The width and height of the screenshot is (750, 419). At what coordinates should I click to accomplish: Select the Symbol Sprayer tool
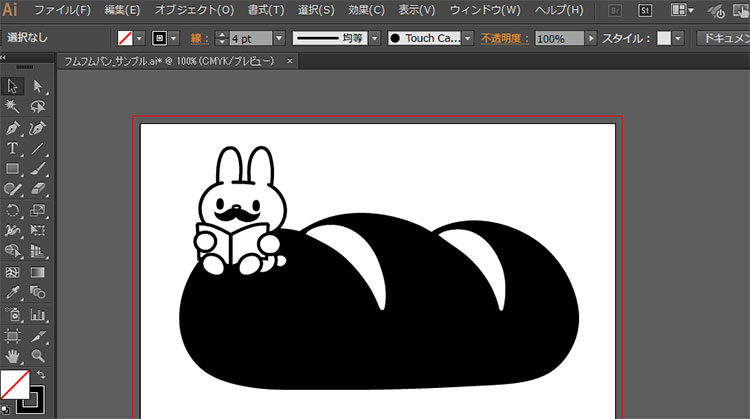coord(12,315)
